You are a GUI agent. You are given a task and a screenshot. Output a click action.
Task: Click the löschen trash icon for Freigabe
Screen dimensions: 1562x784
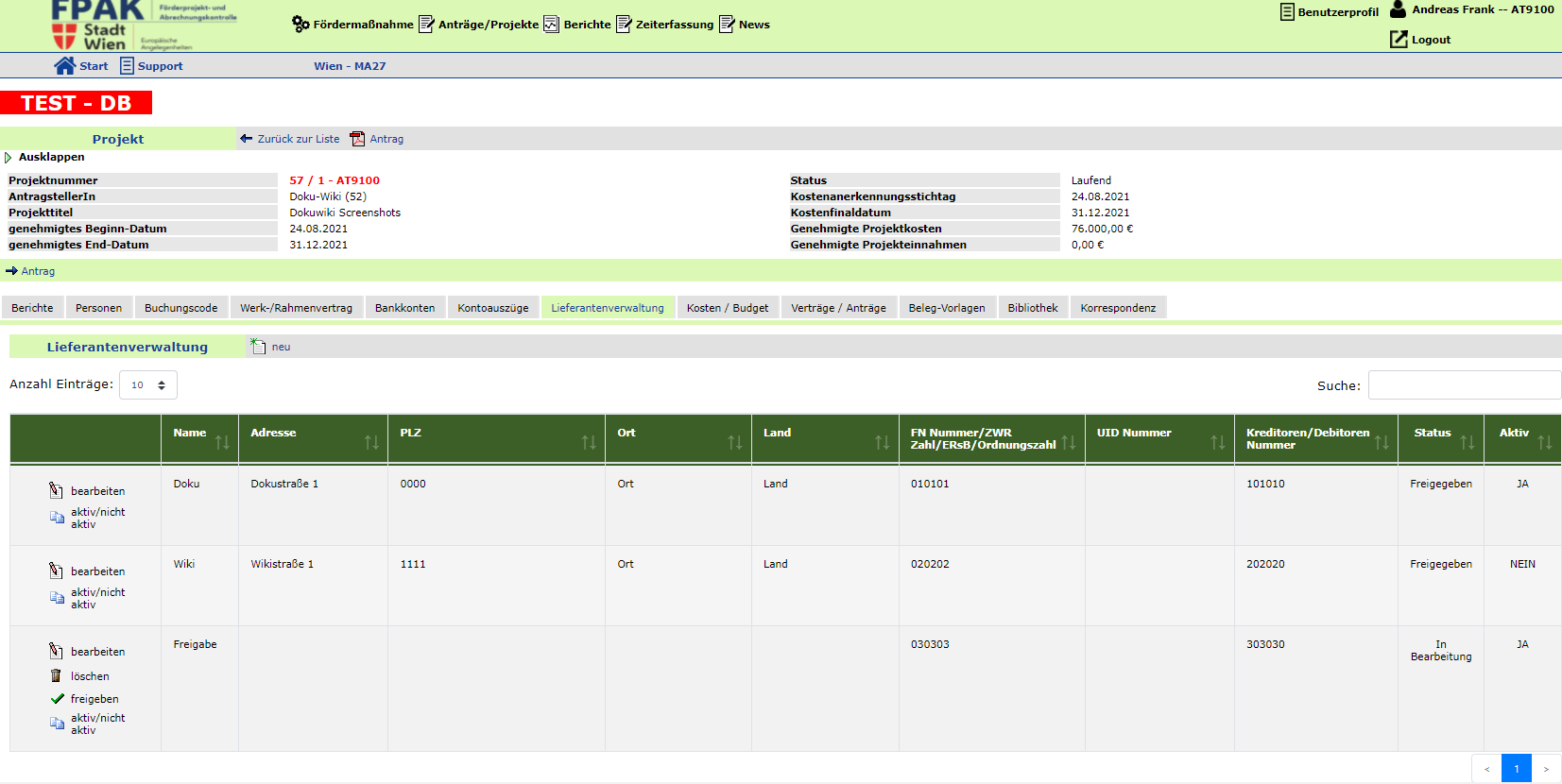(56, 676)
